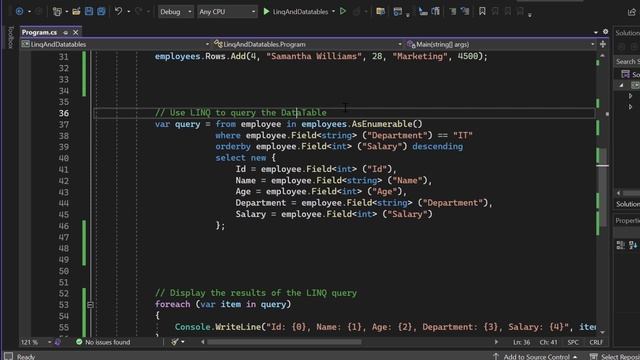The width and height of the screenshot is (640, 360).
Task: Open the code cleanup profile dropdown arrow
Action: (182, 342)
